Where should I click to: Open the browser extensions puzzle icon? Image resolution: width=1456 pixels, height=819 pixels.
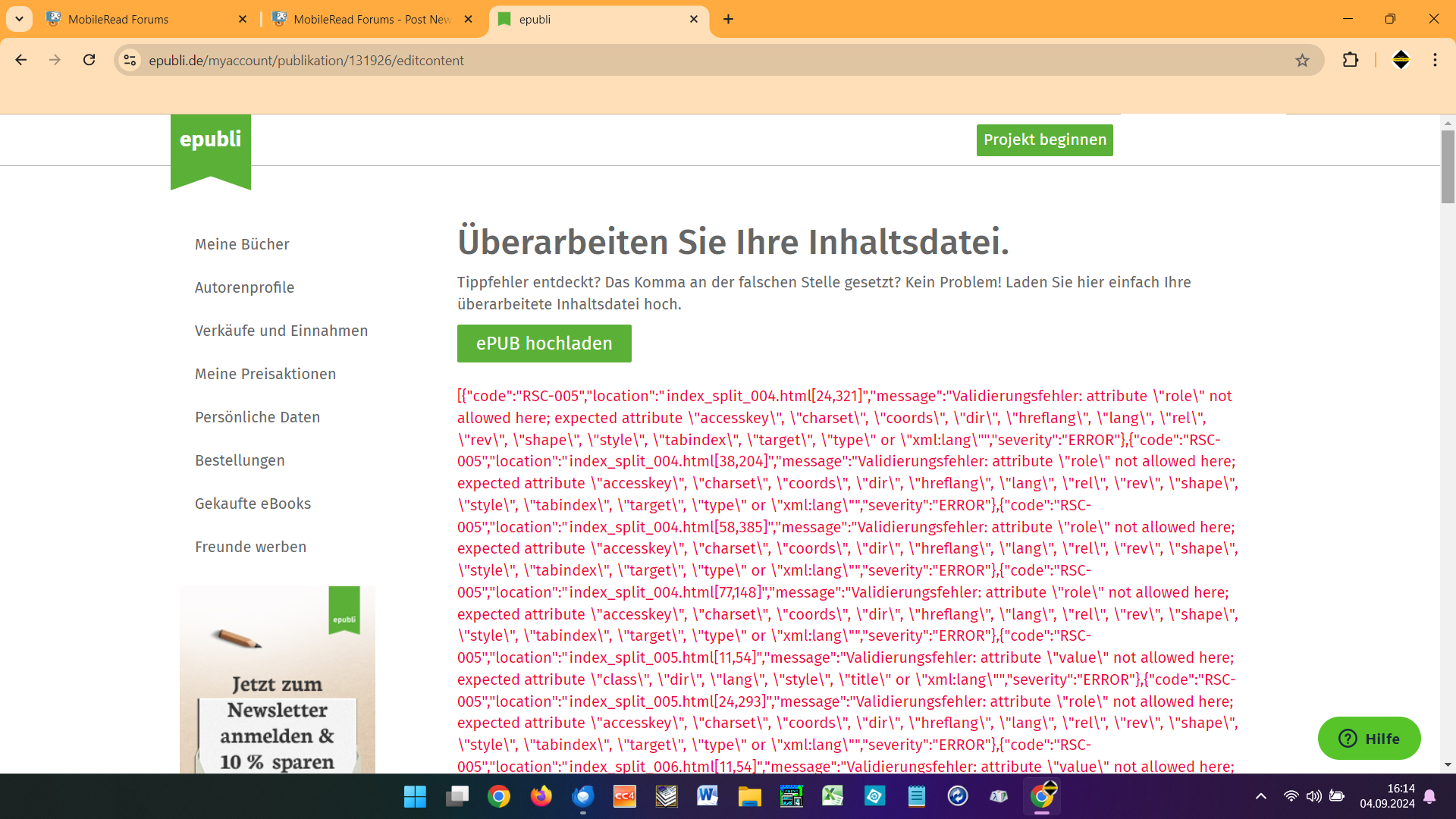[x=1351, y=60]
